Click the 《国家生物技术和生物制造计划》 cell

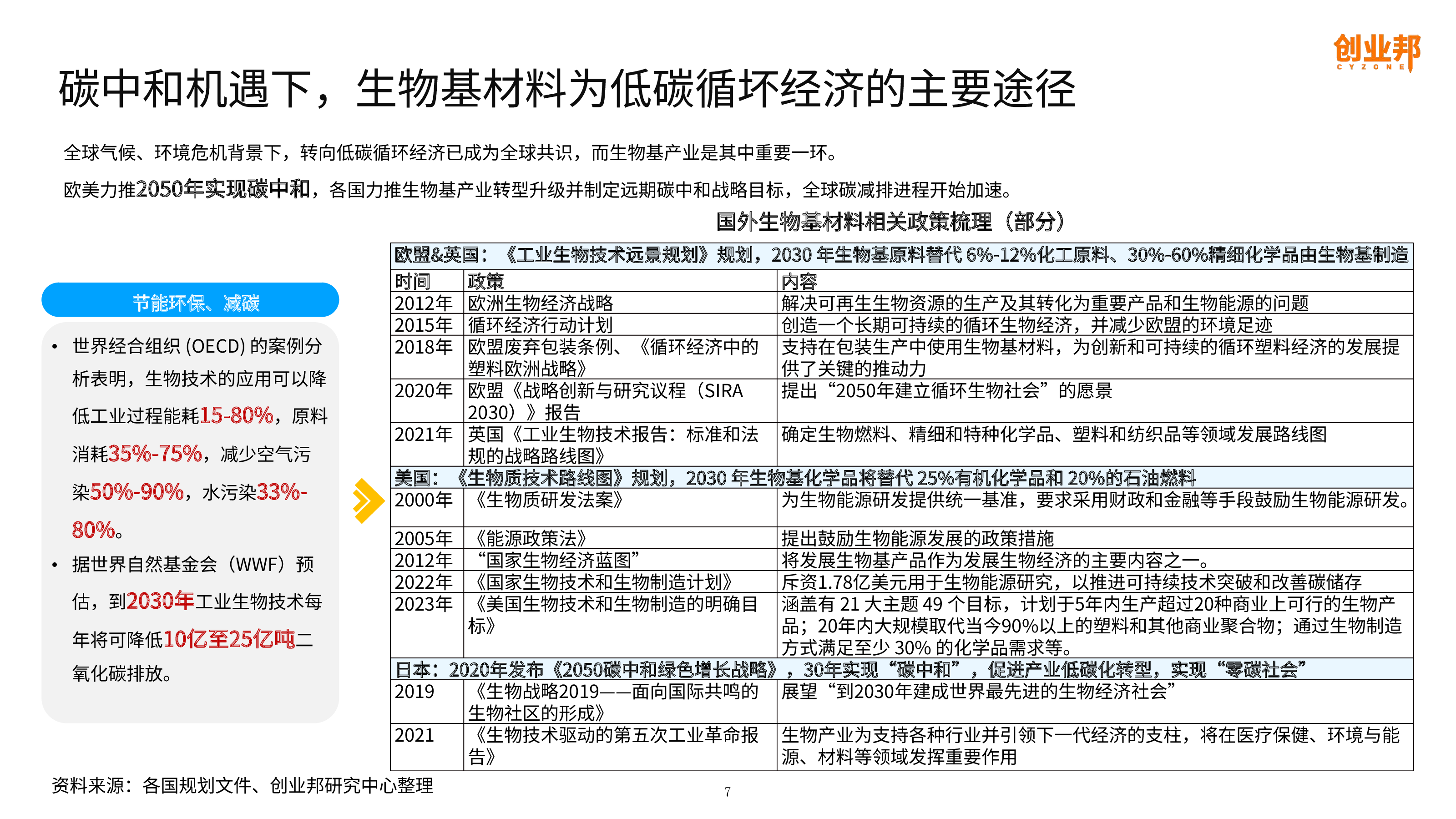(x=620, y=581)
